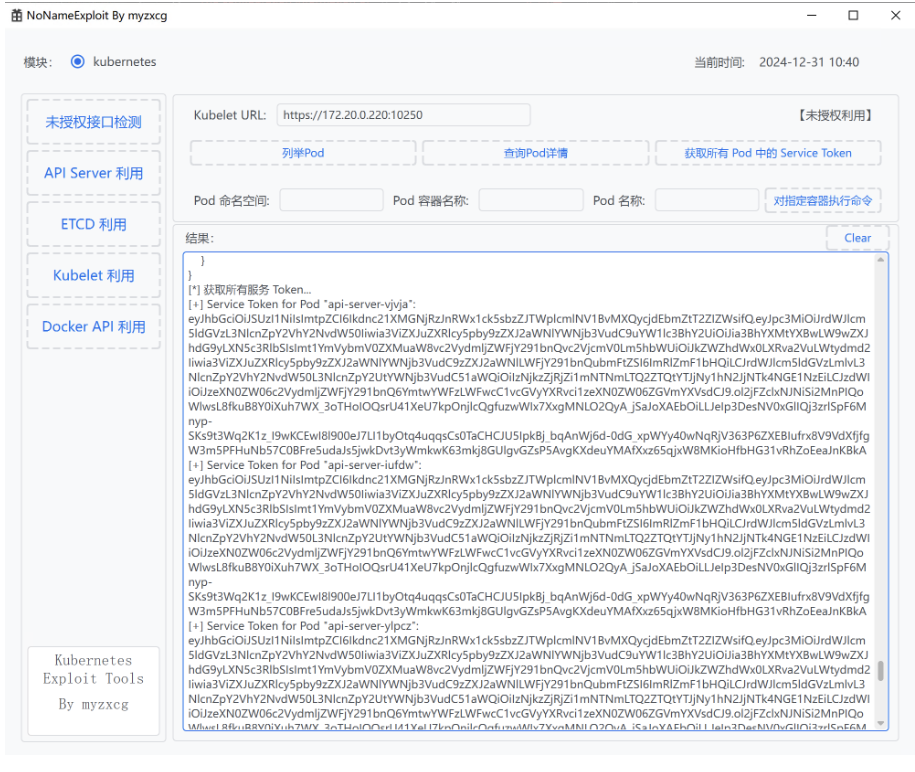Image resolution: width=915 pixels, height=772 pixels.
Task: Click the '[*] 获取所有服务 Token...' line
Action: 250,289
